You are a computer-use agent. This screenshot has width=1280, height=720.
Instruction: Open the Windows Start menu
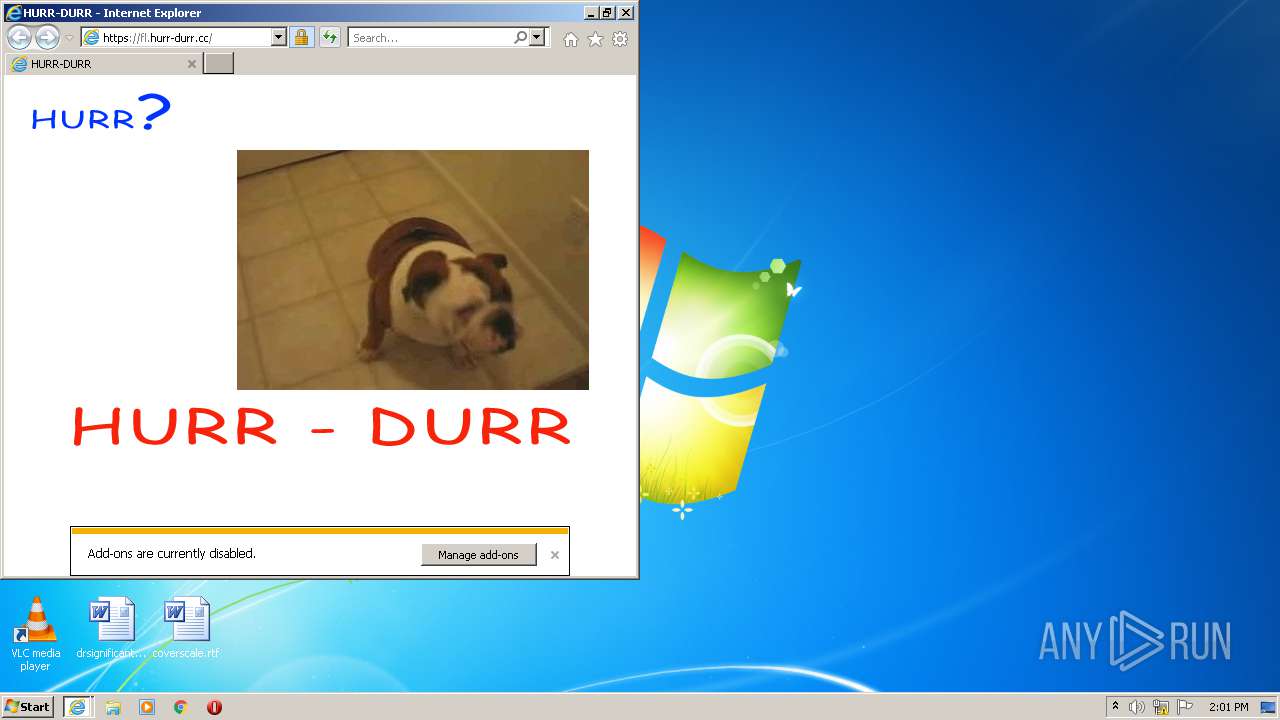point(28,707)
